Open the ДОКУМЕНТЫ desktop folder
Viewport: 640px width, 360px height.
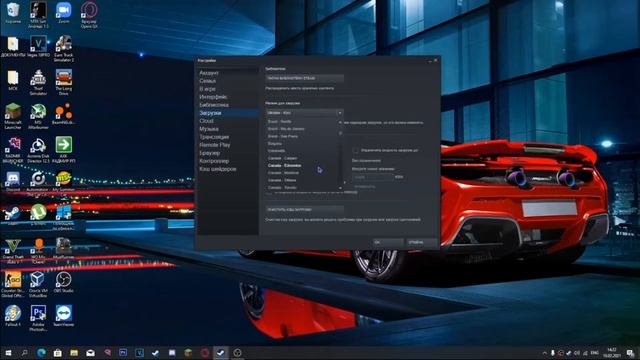pos(13,47)
